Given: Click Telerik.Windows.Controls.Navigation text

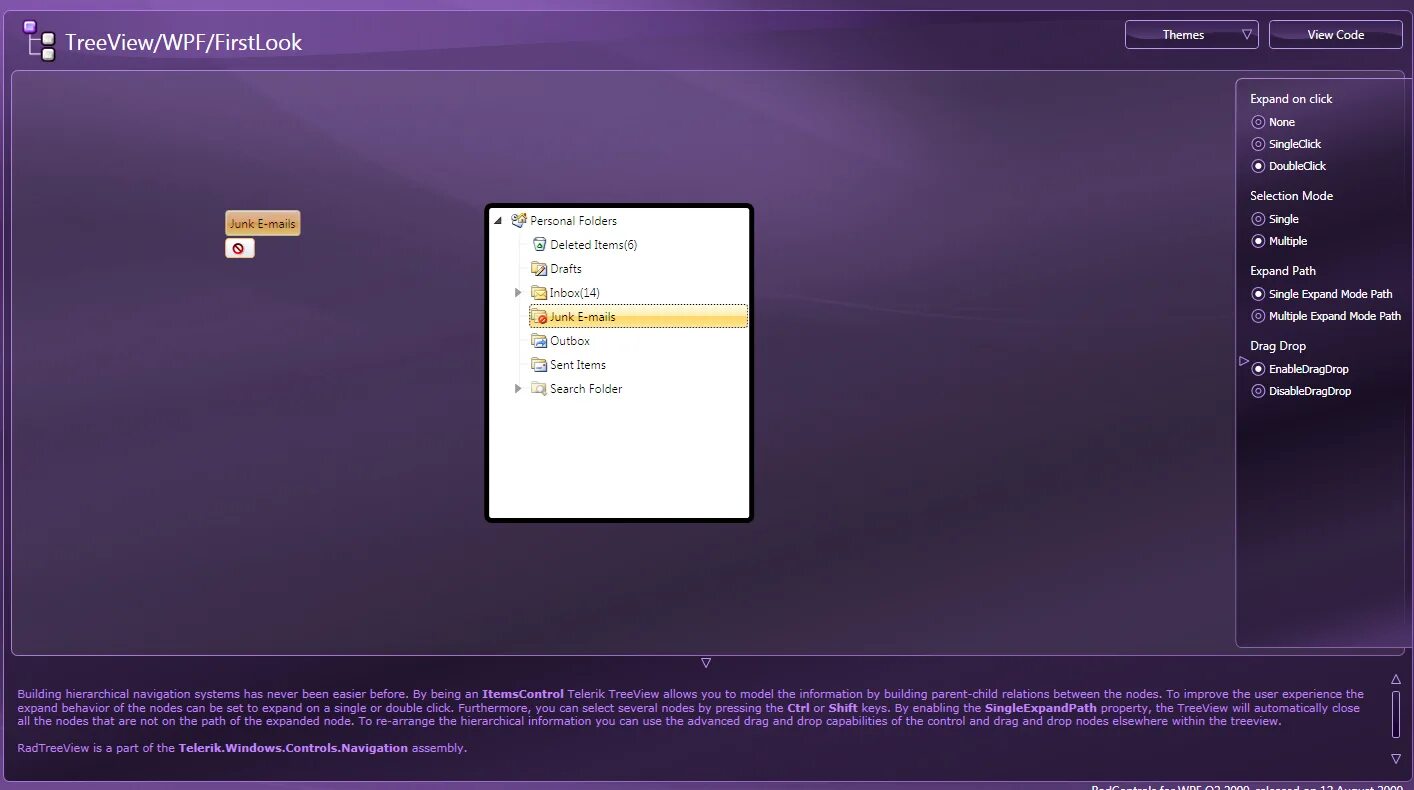Looking at the screenshot, I should 293,748.
